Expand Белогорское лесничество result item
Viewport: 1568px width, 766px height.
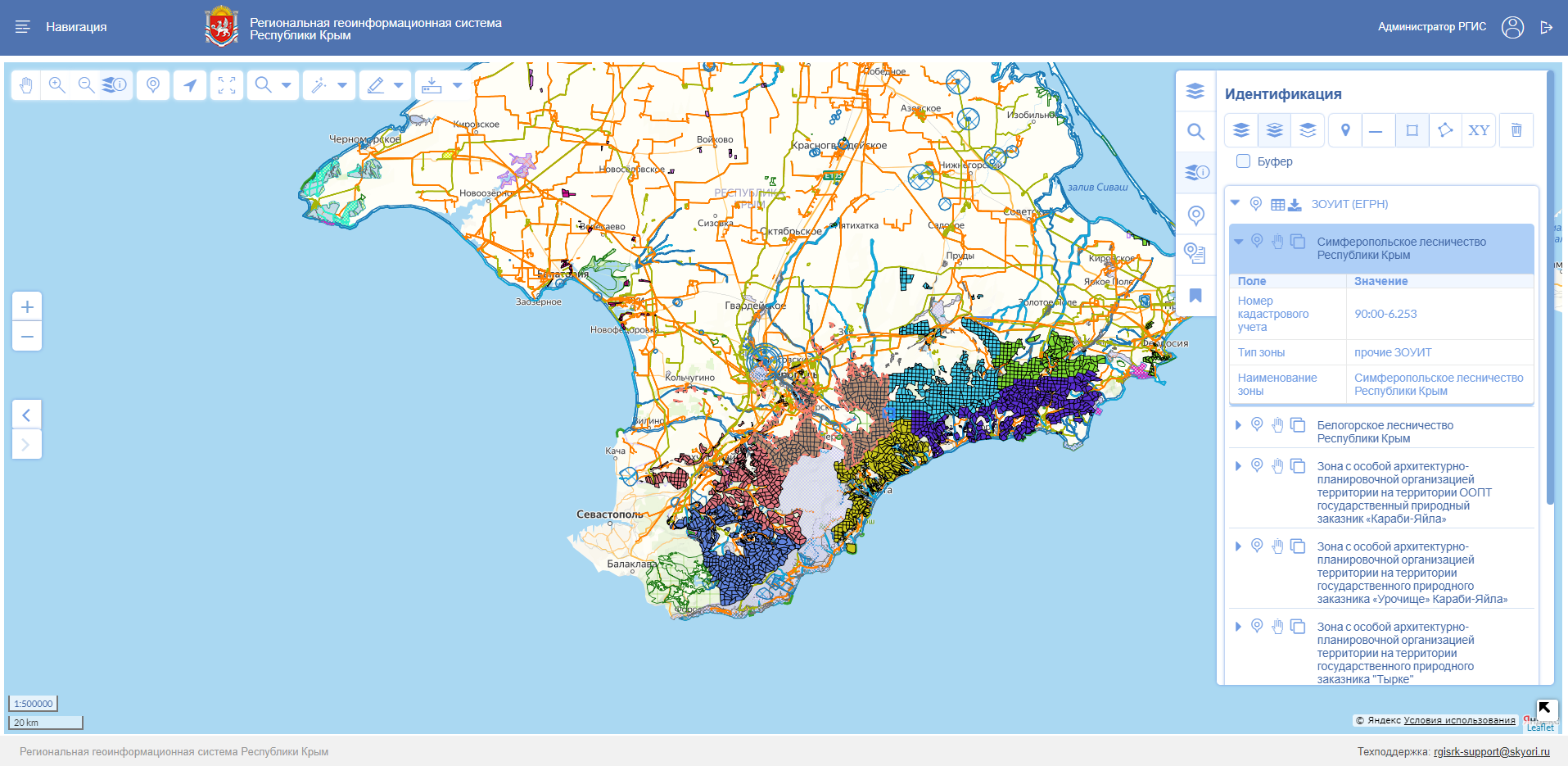coord(1238,425)
